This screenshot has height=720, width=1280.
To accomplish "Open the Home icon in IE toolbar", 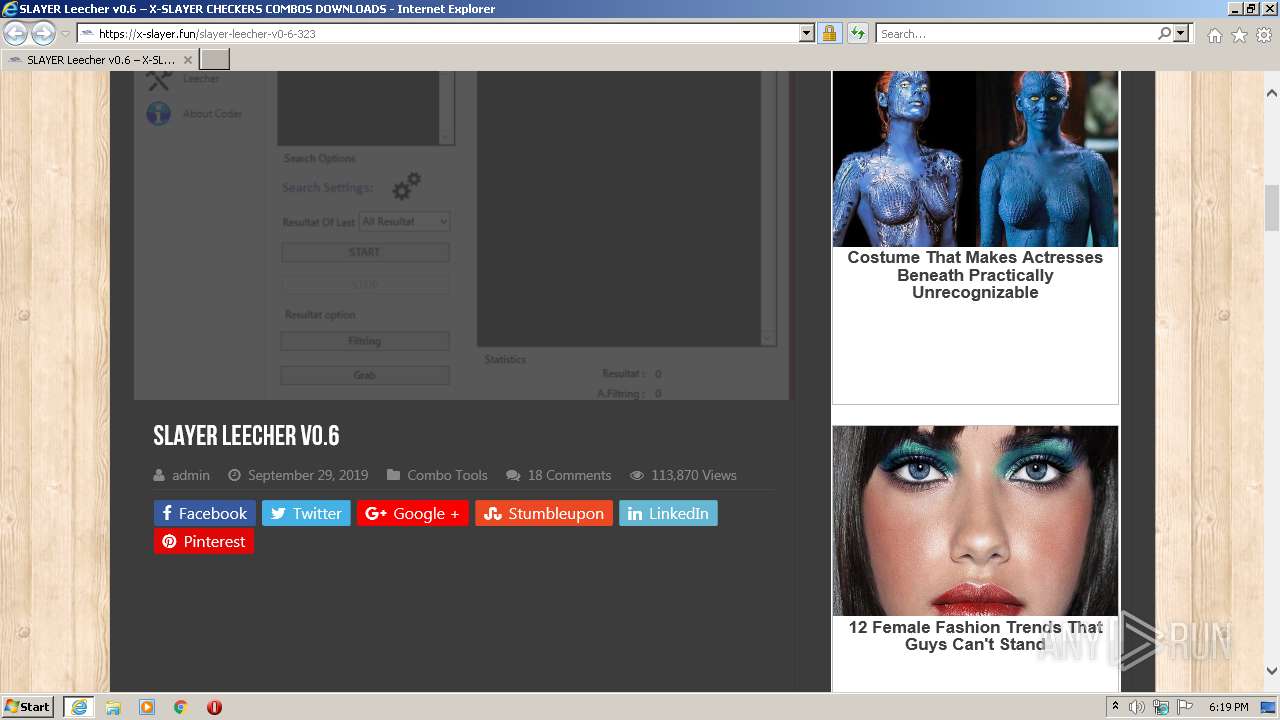I will (1214, 35).
